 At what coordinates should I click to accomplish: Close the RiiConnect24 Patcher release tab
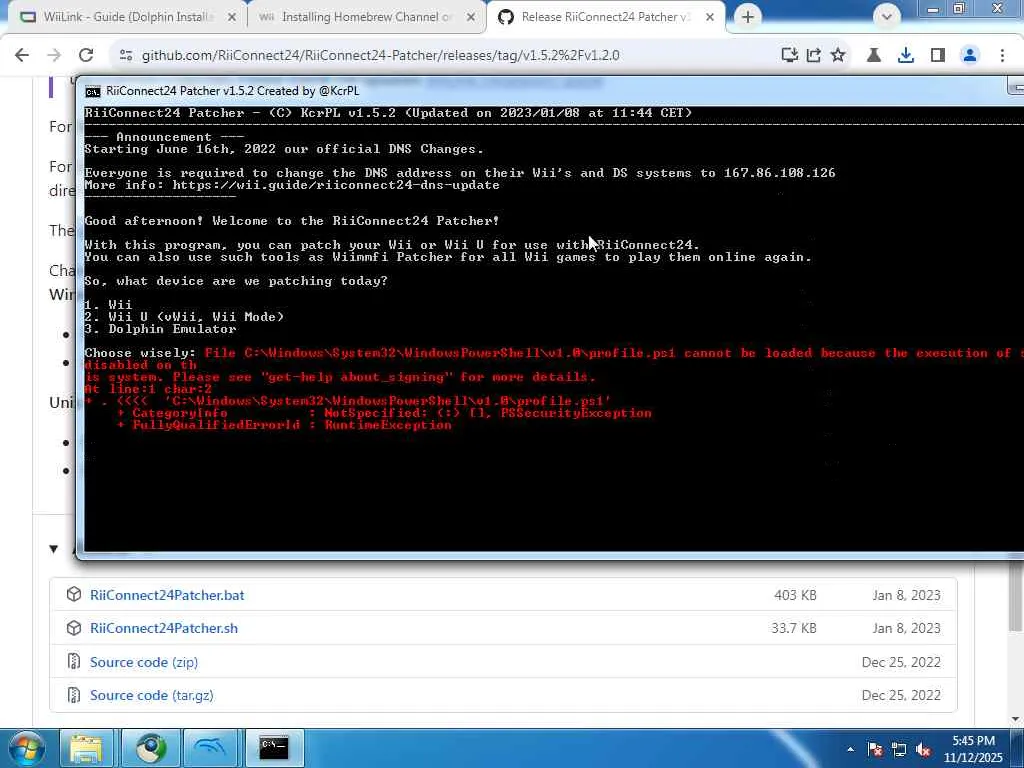tap(710, 18)
